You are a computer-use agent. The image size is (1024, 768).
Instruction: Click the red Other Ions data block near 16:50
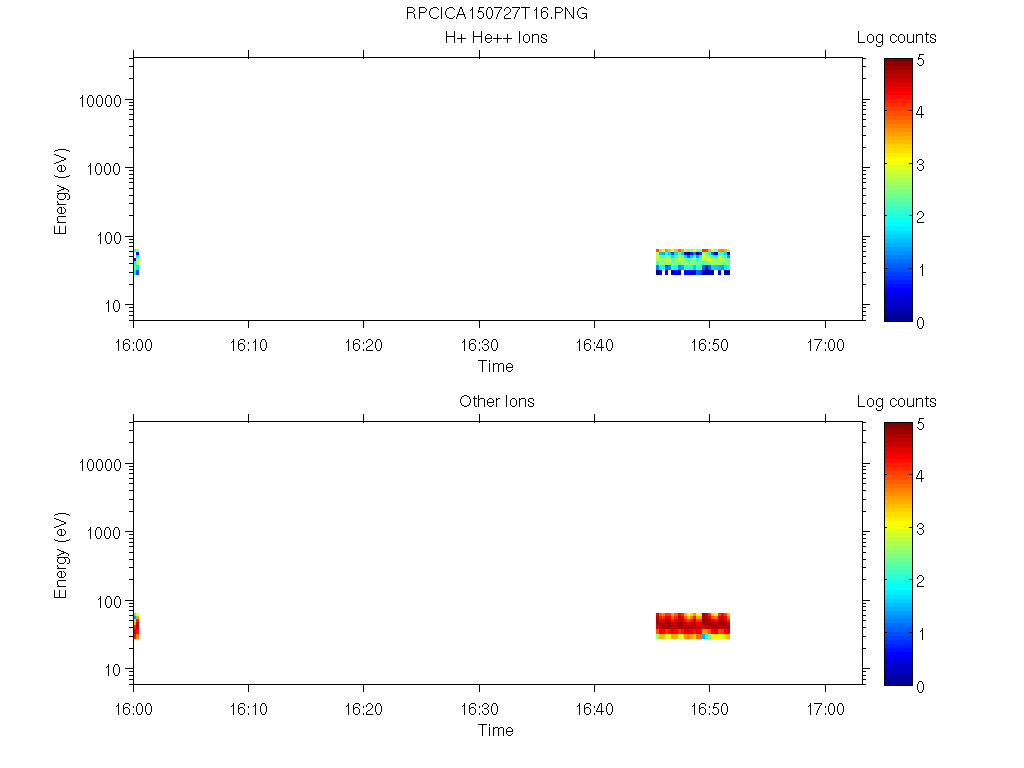[x=693, y=626]
